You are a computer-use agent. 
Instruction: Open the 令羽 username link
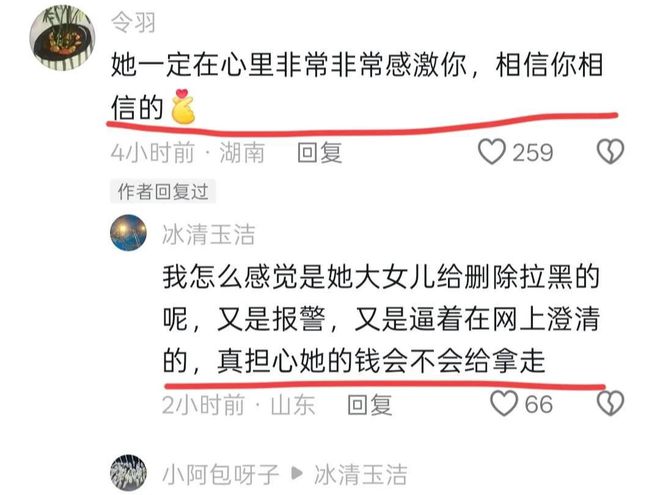(x=133, y=22)
